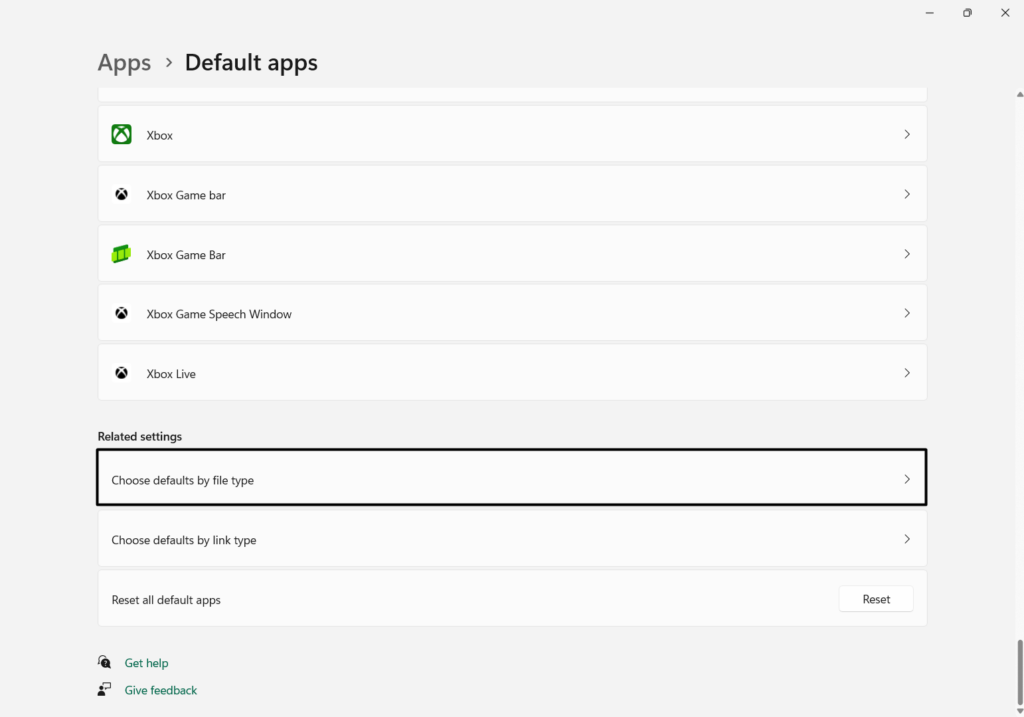The width and height of the screenshot is (1024, 717).
Task: Go back to Apps via breadcrumb
Action: [124, 62]
